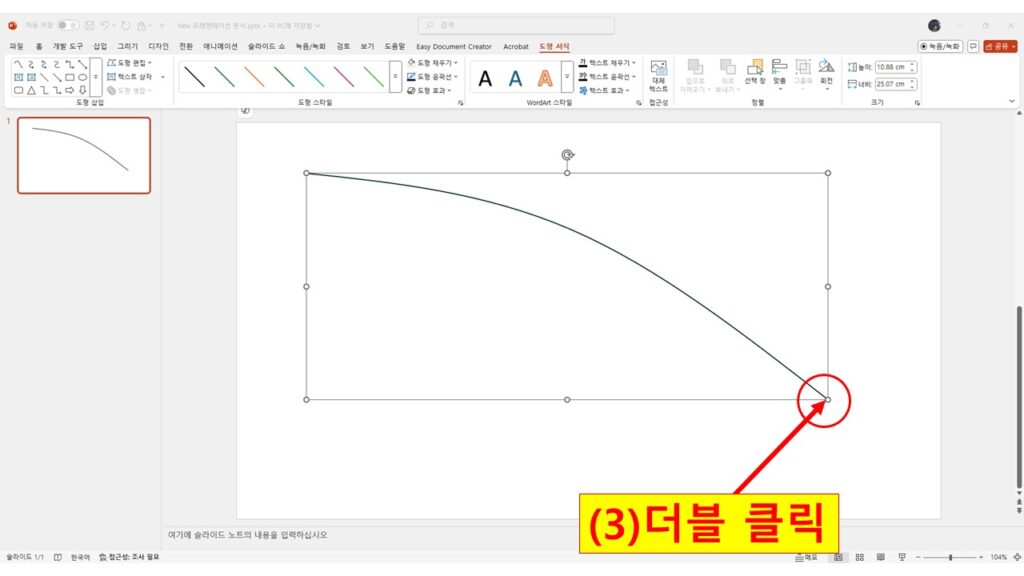The width and height of the screenshot is (1024, 576).
Task: Open the 텍스트 상자 dropdown arrow
Action: [x=163, y=76]
